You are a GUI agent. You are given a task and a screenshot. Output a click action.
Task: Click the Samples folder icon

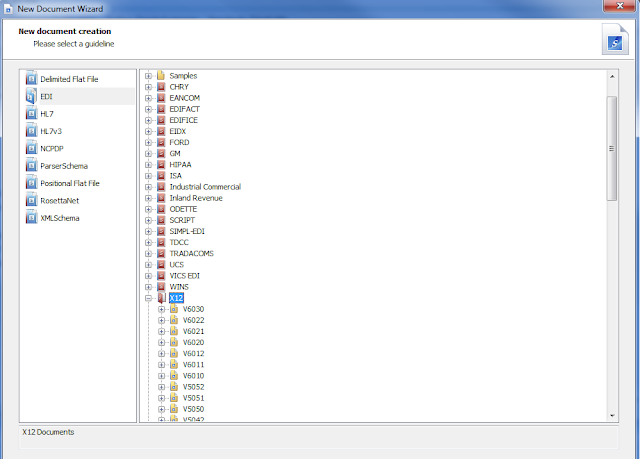[x=161, y=75]
